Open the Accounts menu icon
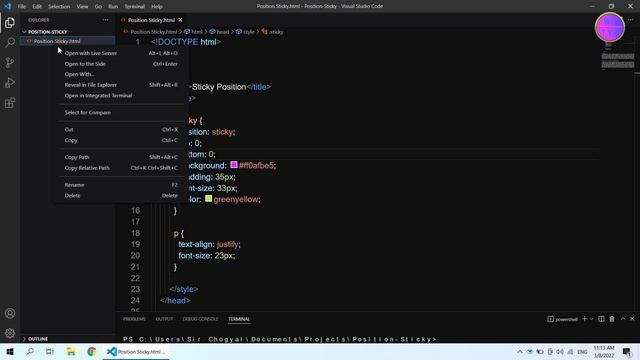Viewport: 640px width, 360px height. pyautogui.click(x=10, y=313)
